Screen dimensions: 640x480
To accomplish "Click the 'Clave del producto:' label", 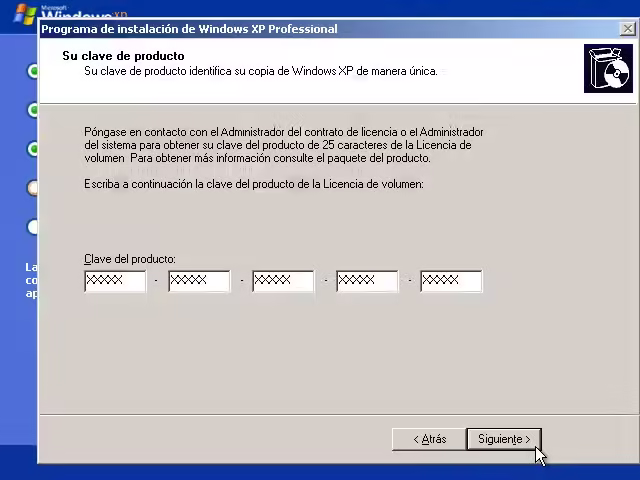I will (x=130, y=259).
